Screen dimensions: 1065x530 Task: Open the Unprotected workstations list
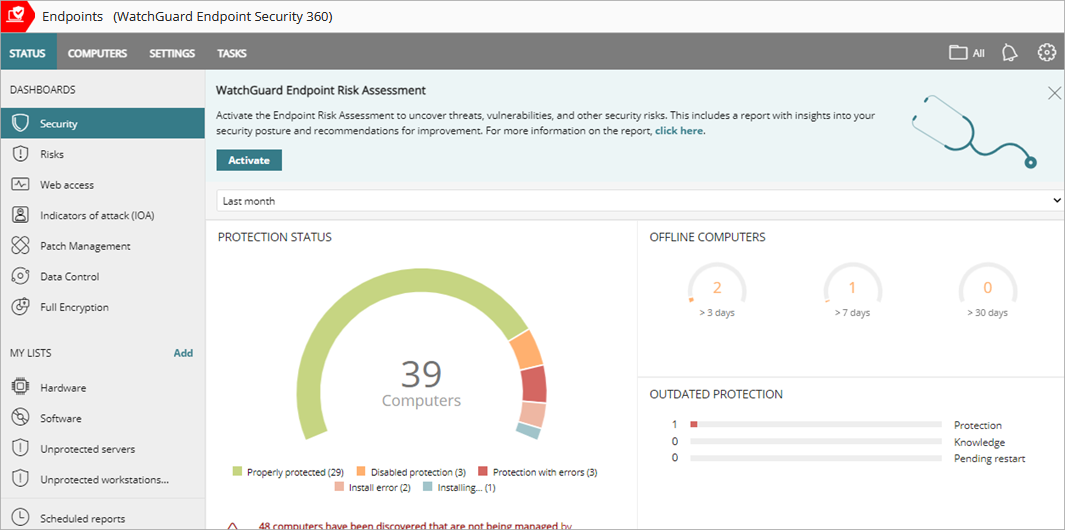103,480
